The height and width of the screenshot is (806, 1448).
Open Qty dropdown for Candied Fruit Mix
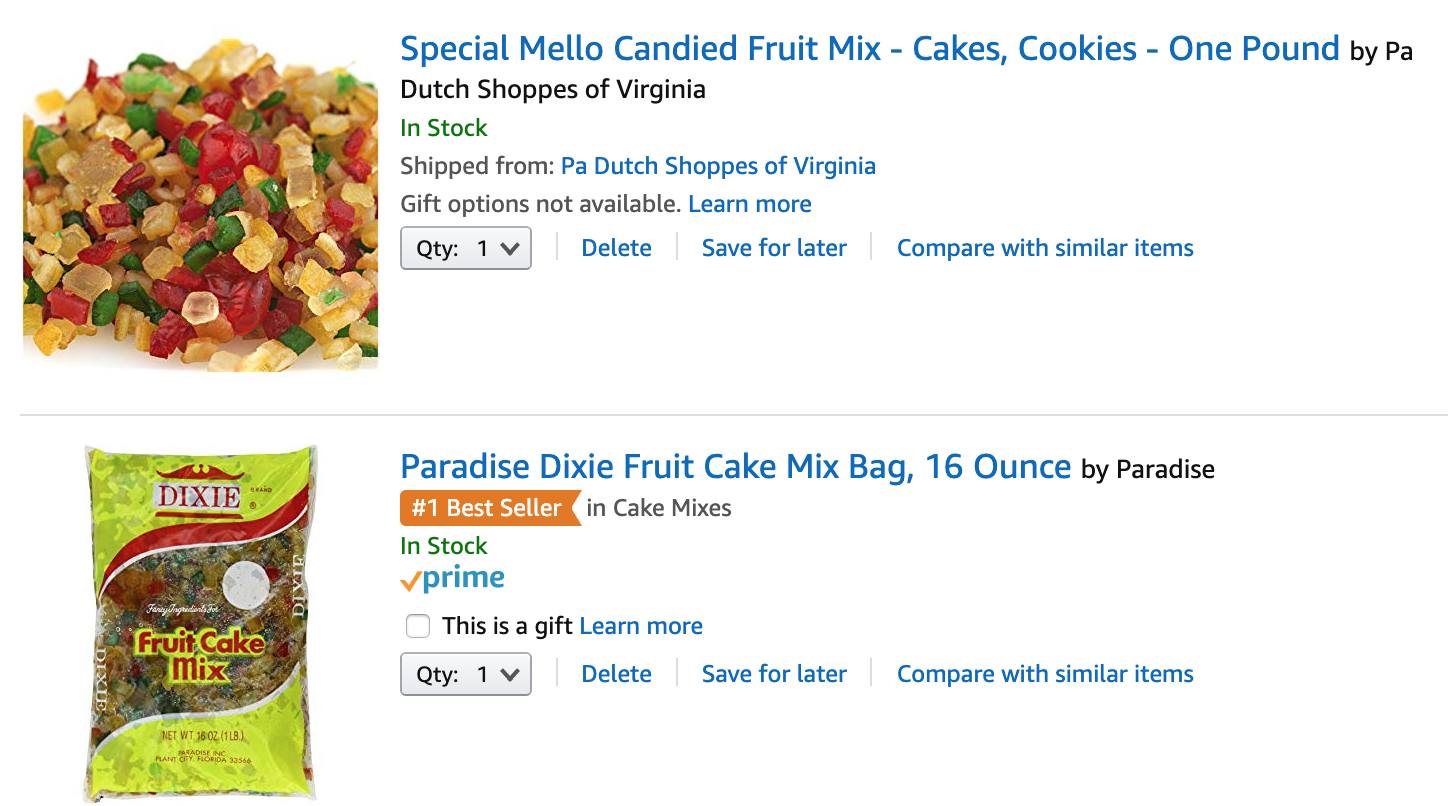click(x=465, y=248)
